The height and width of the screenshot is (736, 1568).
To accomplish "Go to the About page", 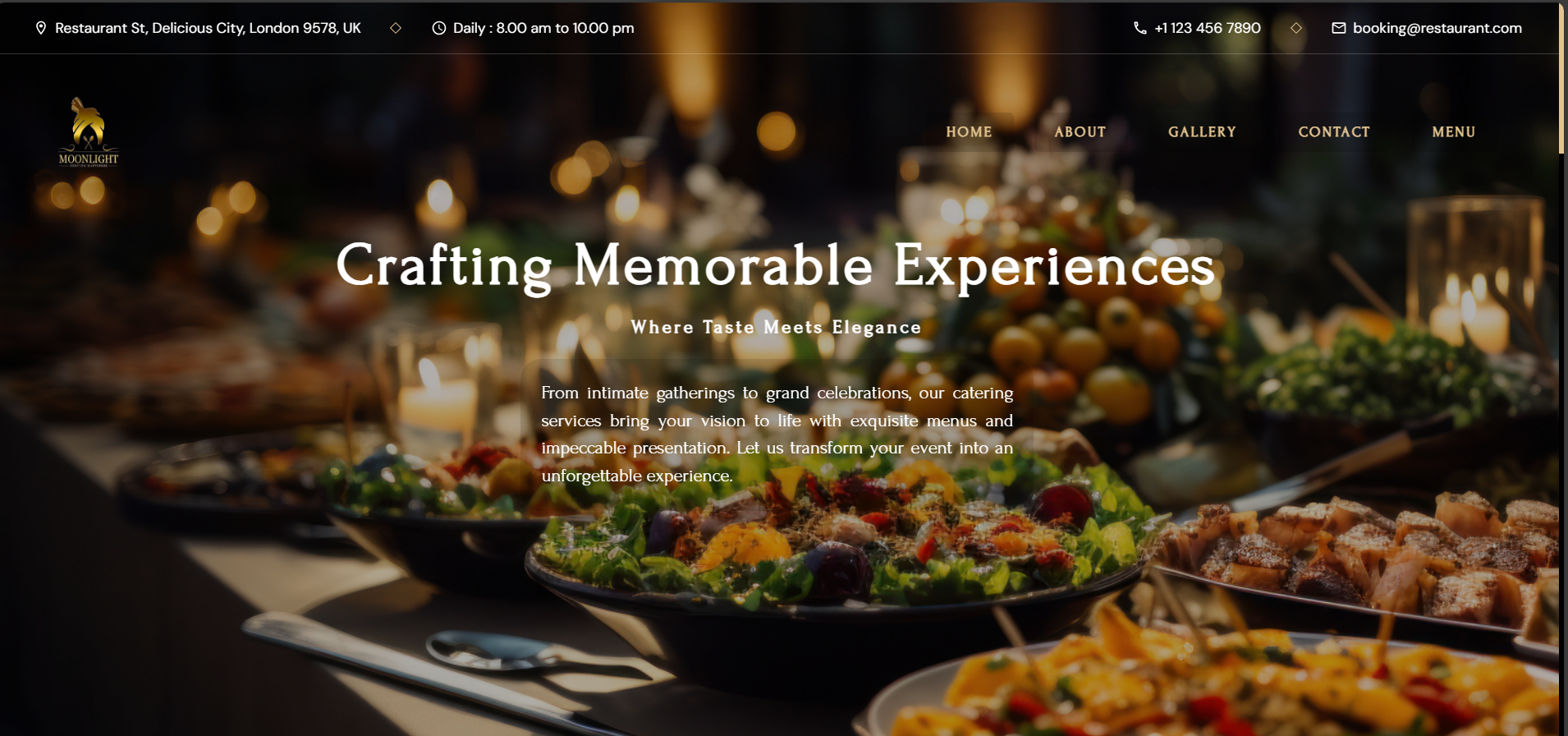I will point(1080,132).
